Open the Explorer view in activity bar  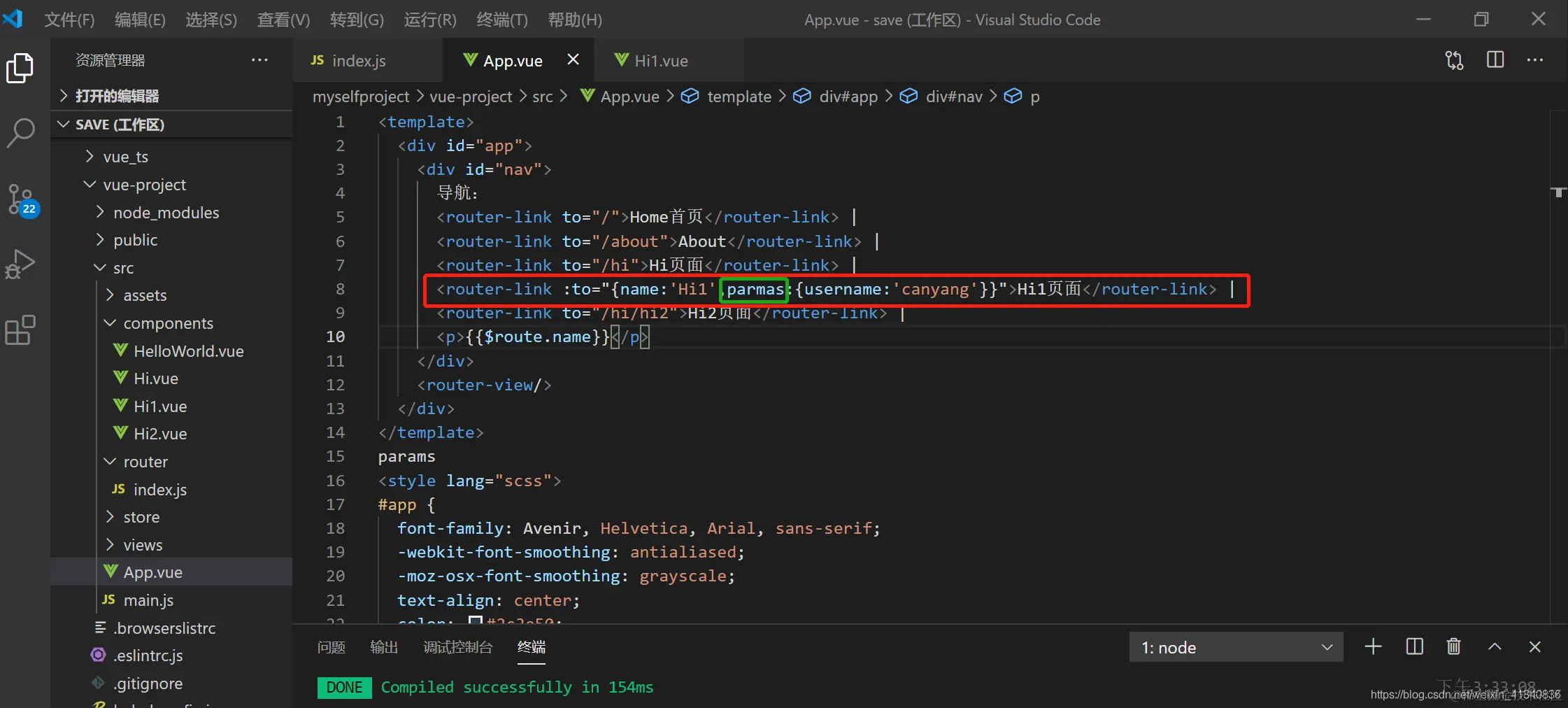(x=20, y=68)
